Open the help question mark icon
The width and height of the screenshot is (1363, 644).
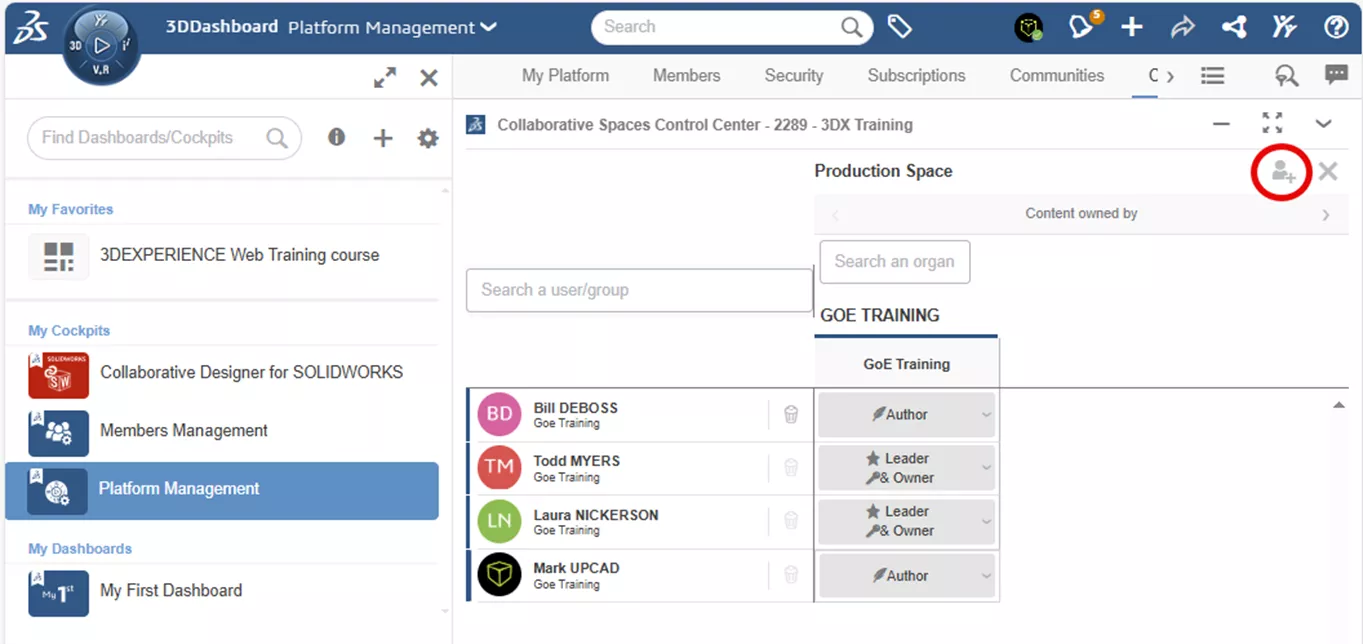click(1336, 27)
